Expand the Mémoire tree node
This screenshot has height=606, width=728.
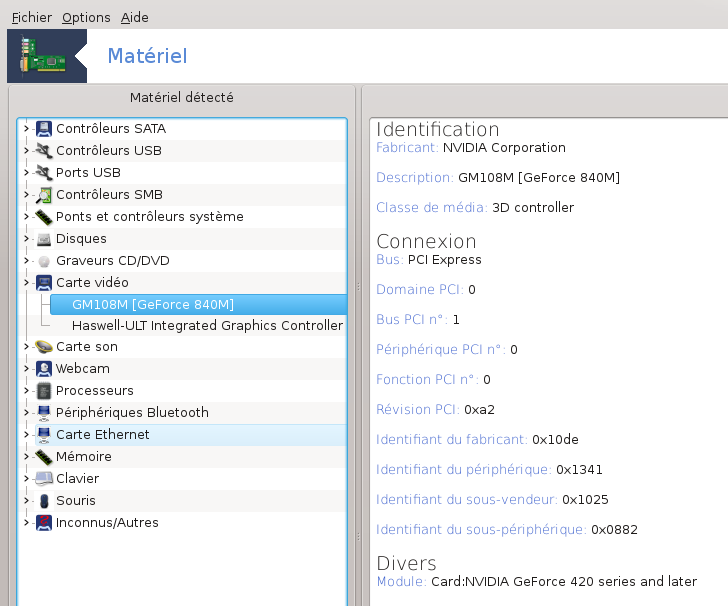26,456
